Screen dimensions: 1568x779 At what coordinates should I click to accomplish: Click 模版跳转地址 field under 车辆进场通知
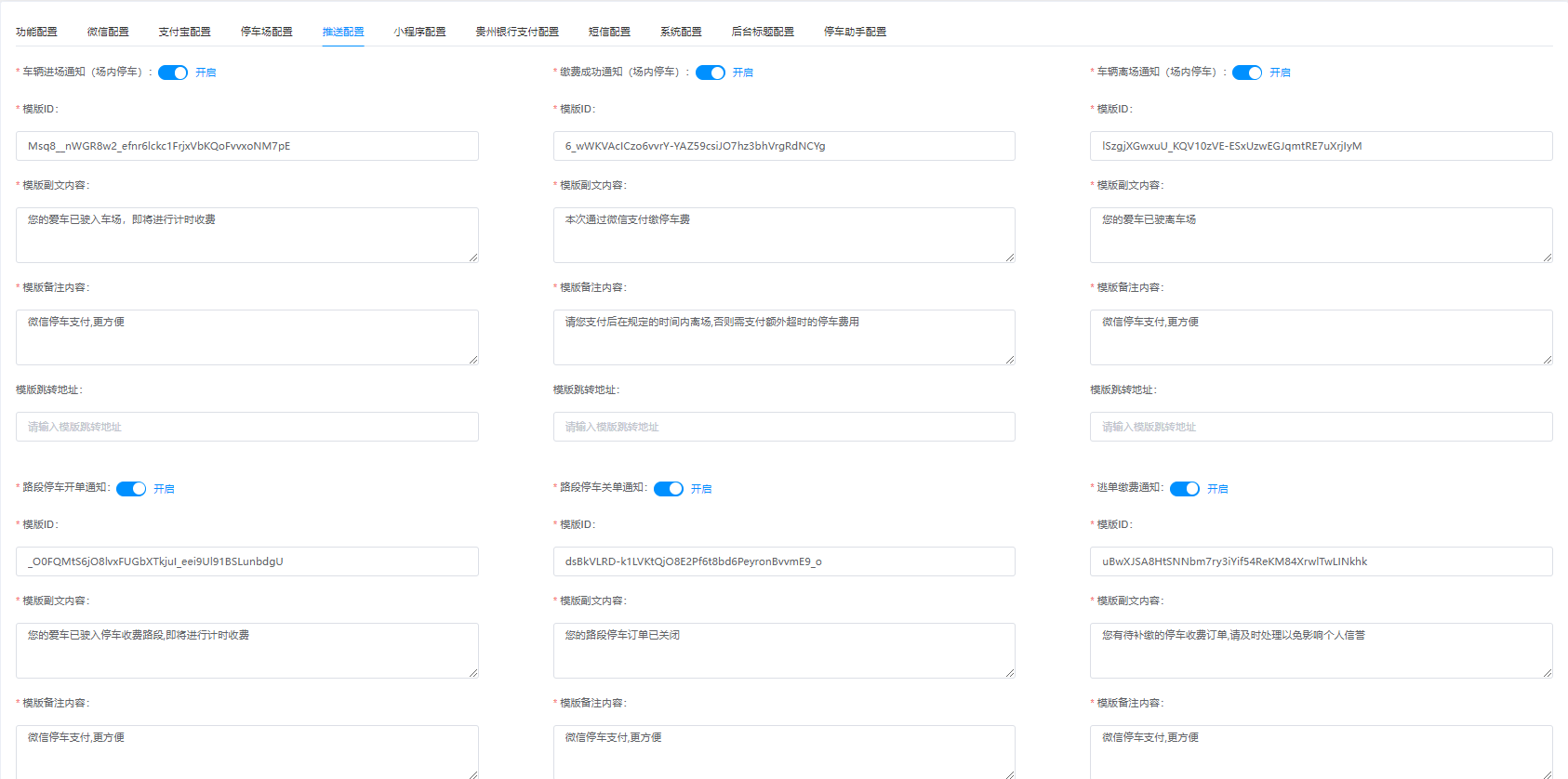246,427
